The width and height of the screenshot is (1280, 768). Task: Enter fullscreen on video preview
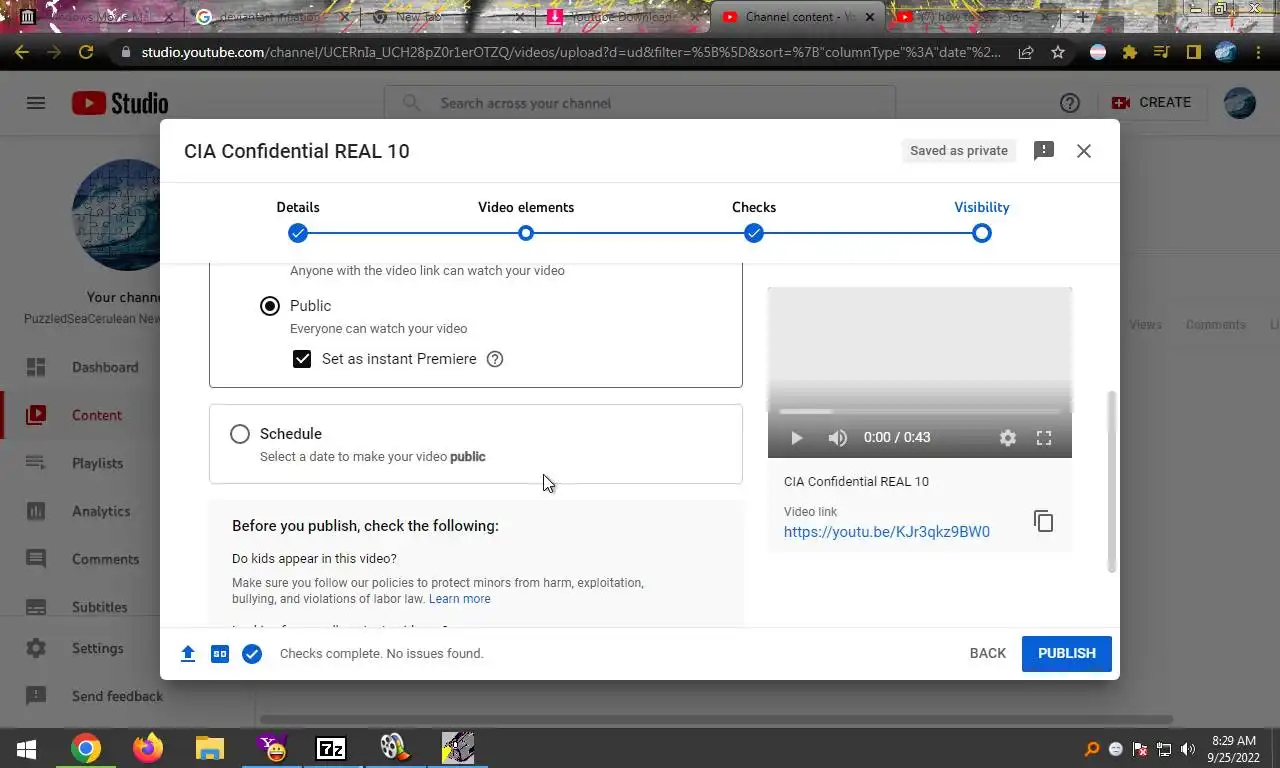point(1044,438)
